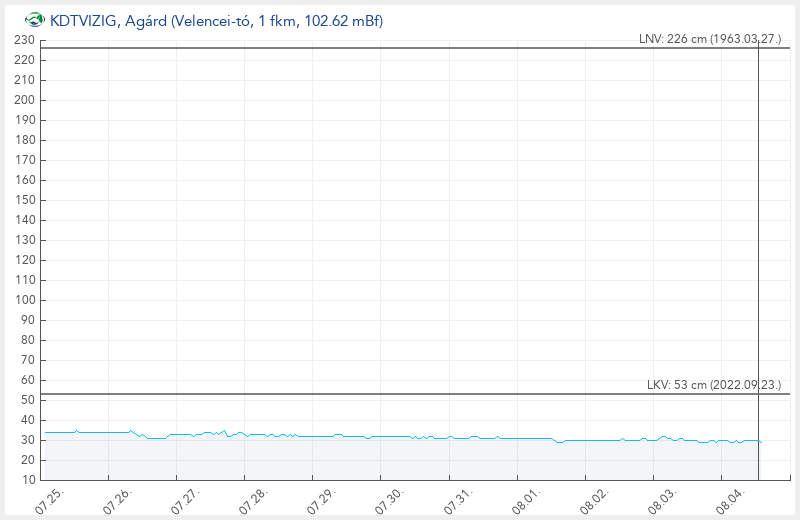Click the 30 value on y-axis
The image size is (800, 520).
(x=28, y=440)
